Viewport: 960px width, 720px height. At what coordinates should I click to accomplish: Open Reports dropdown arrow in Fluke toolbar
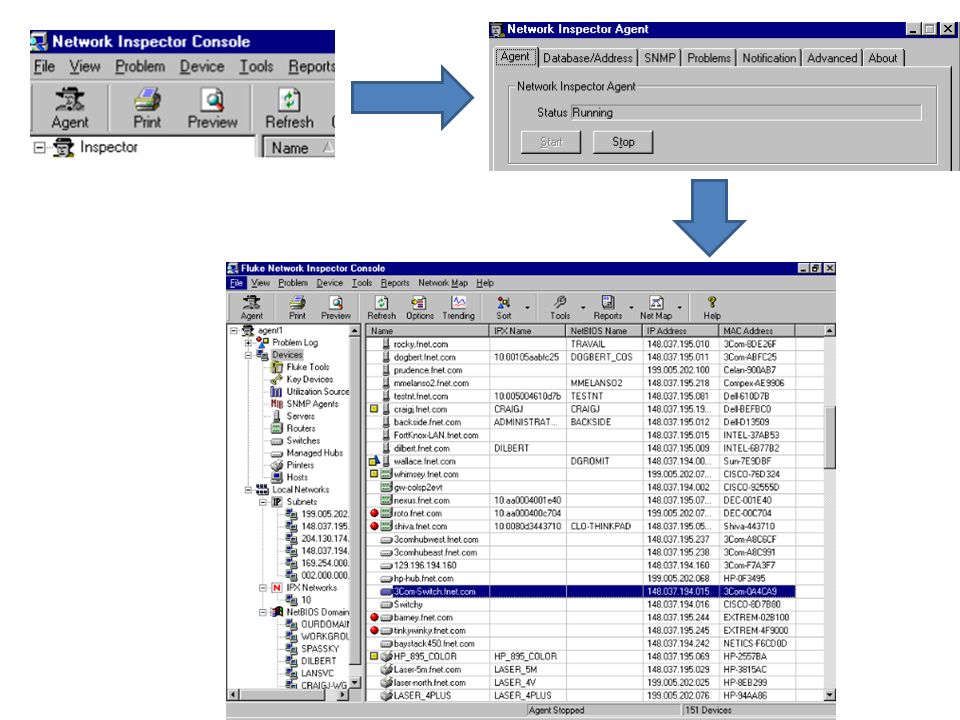point(631,308)
